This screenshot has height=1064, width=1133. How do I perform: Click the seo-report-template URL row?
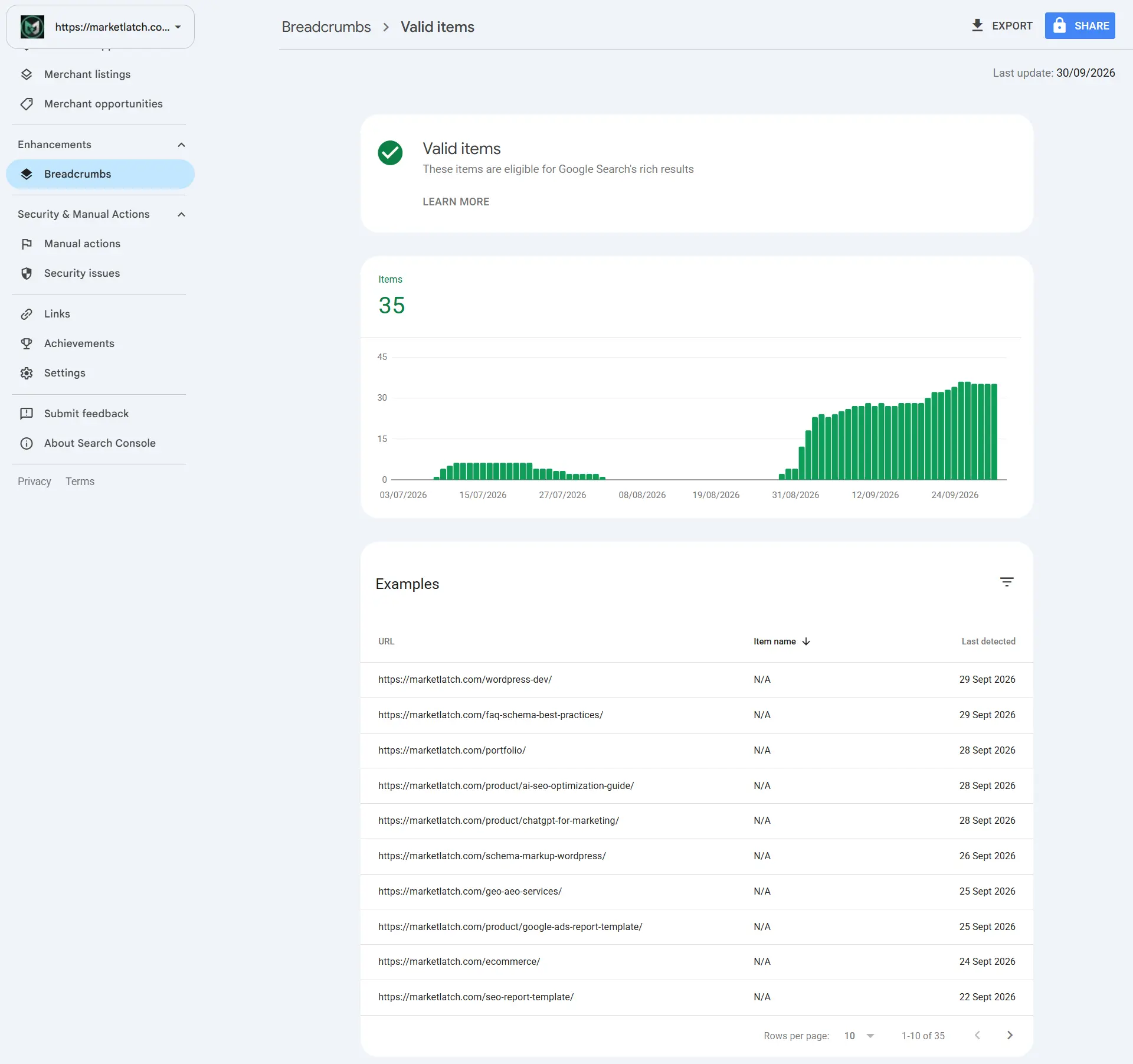tap(696, 997)
